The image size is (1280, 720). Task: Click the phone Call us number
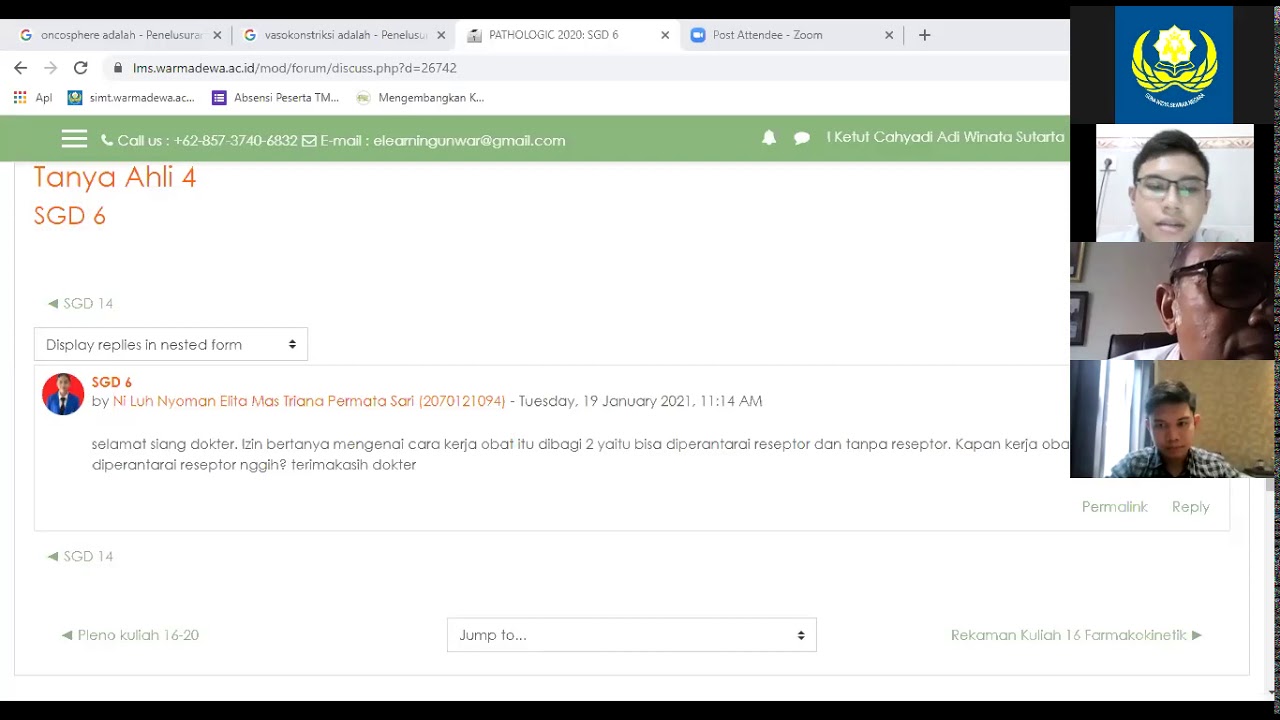pyautogui.click(x=199, y=141)
